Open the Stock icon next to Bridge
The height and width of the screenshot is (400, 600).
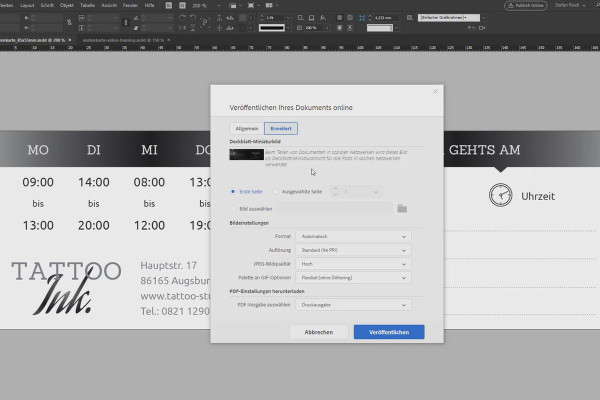(183, 5)
